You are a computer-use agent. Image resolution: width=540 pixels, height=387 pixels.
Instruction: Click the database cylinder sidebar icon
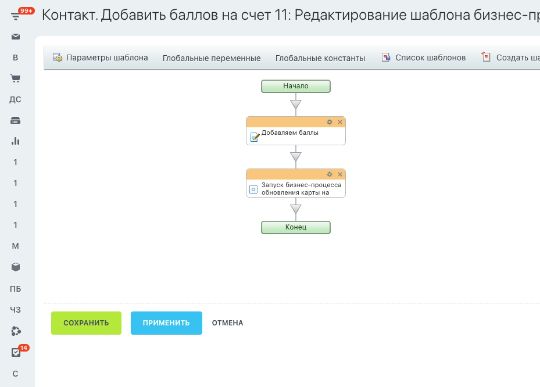[15, 267]
